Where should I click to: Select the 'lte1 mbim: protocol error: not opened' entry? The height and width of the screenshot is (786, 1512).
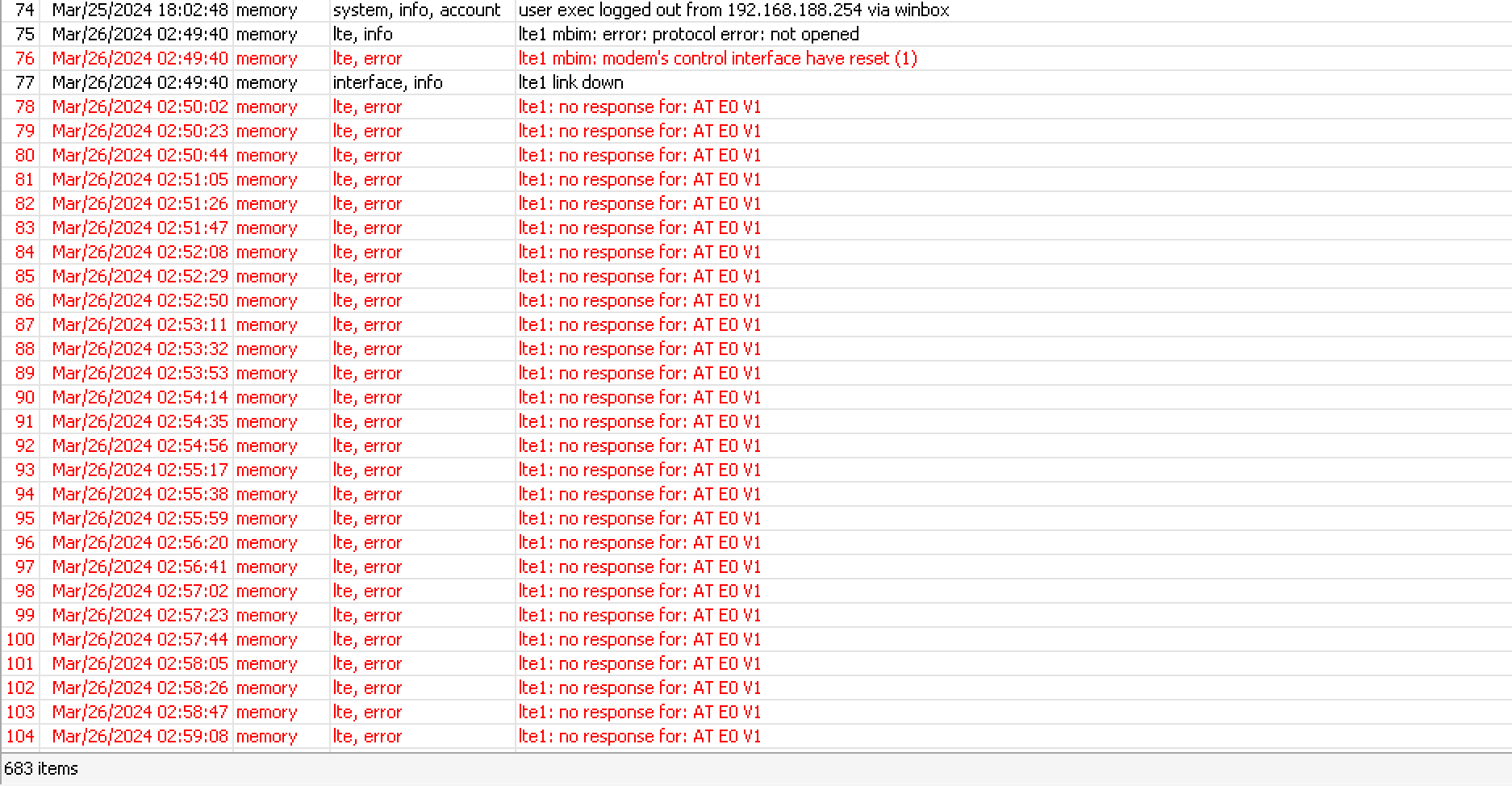[686, 35]
